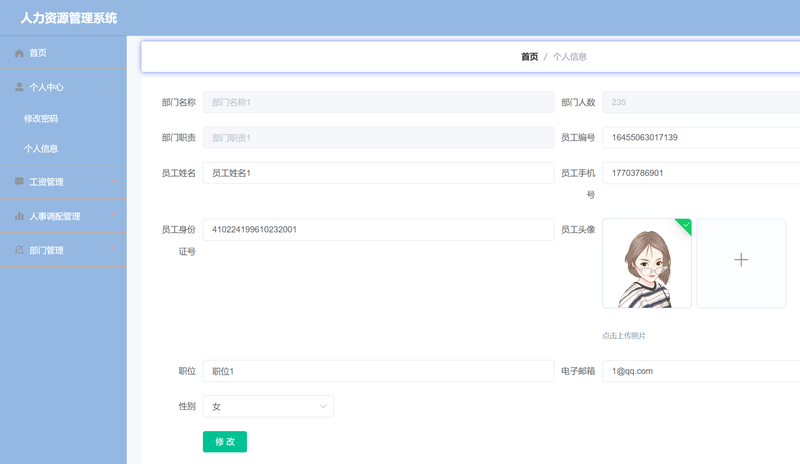The height and width of the screenshot is (464, 800).
Task: Click the icon beside 部门管理
Action: (x=19, y=250)
